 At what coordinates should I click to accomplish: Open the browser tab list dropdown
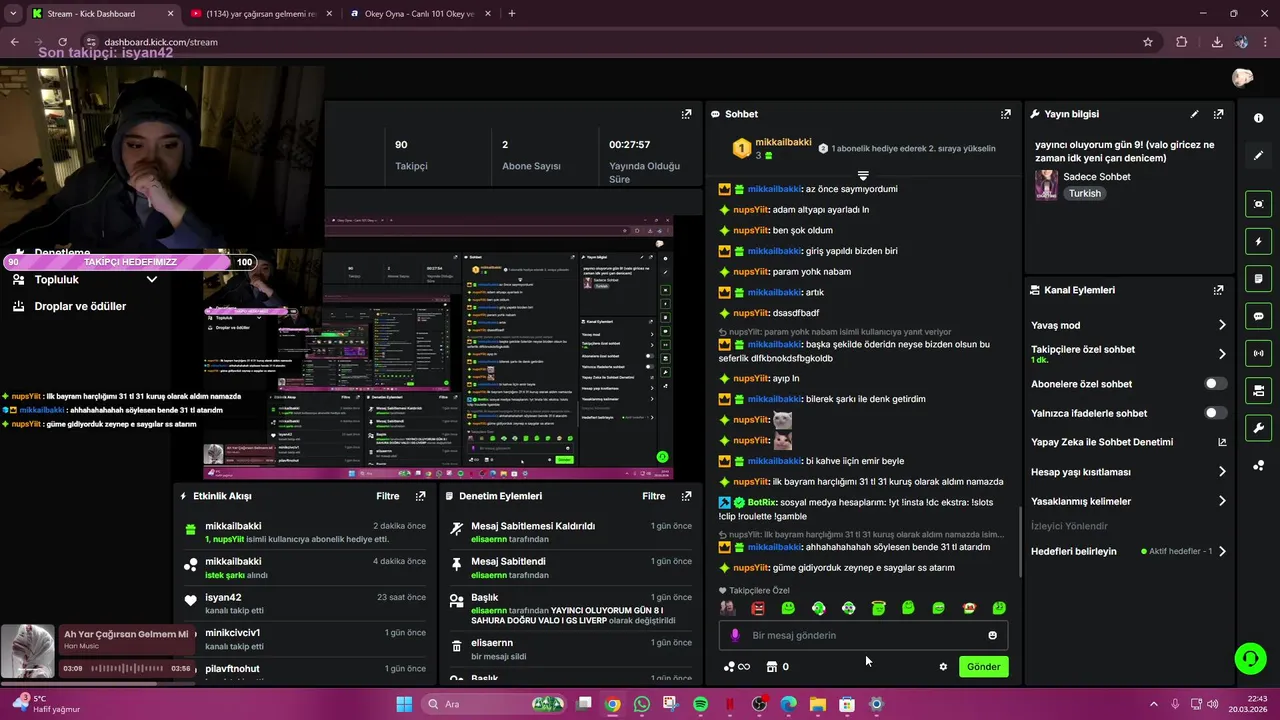point(13,14)
